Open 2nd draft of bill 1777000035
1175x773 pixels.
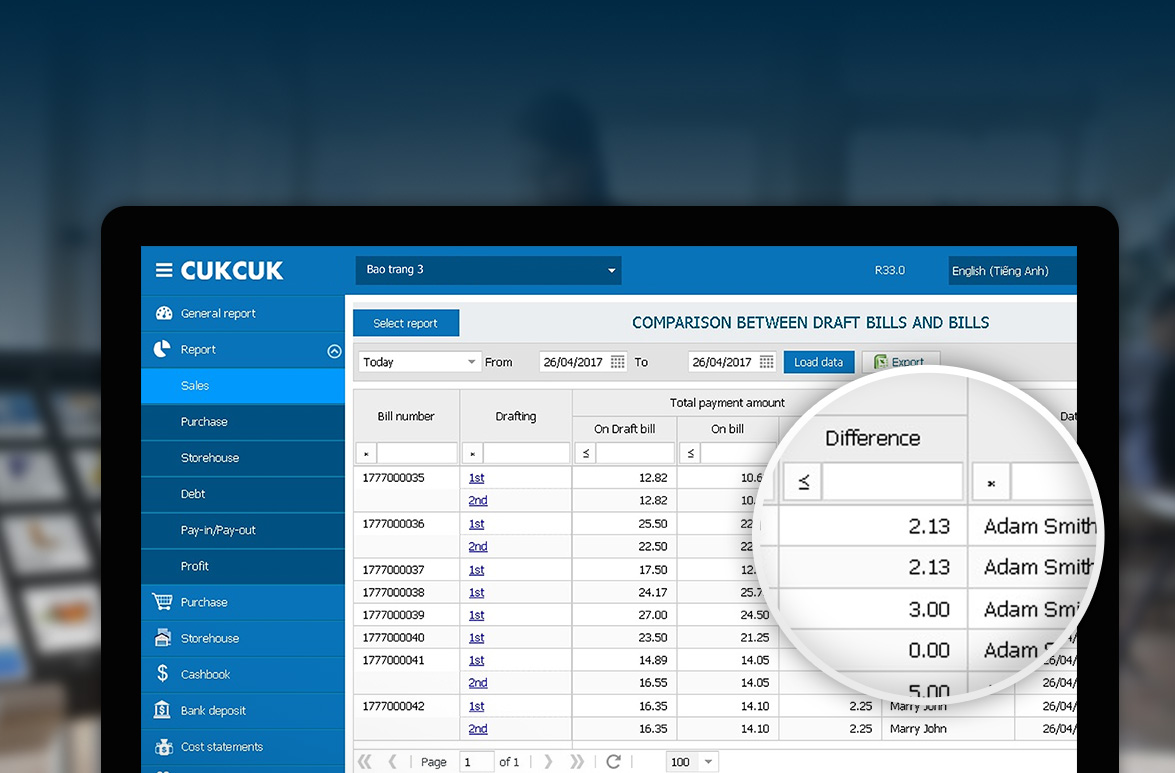pos(478,500)
